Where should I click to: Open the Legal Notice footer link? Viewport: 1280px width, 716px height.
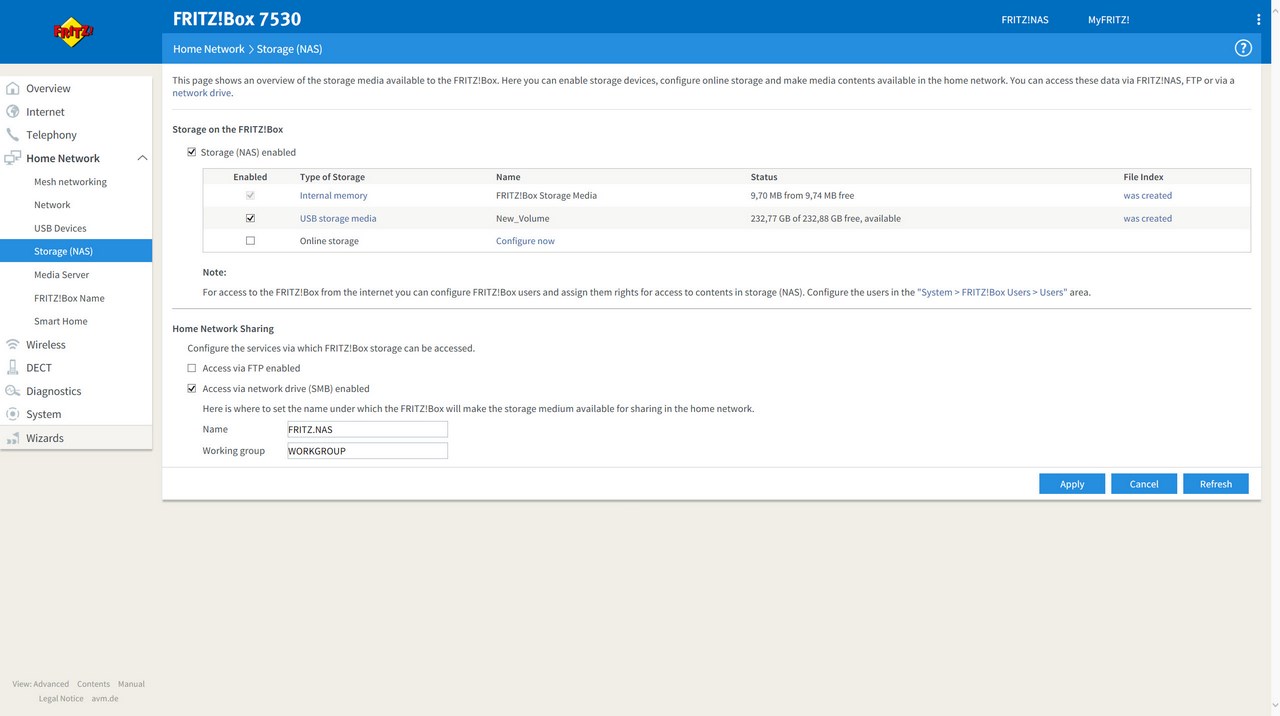pos(61,698)
